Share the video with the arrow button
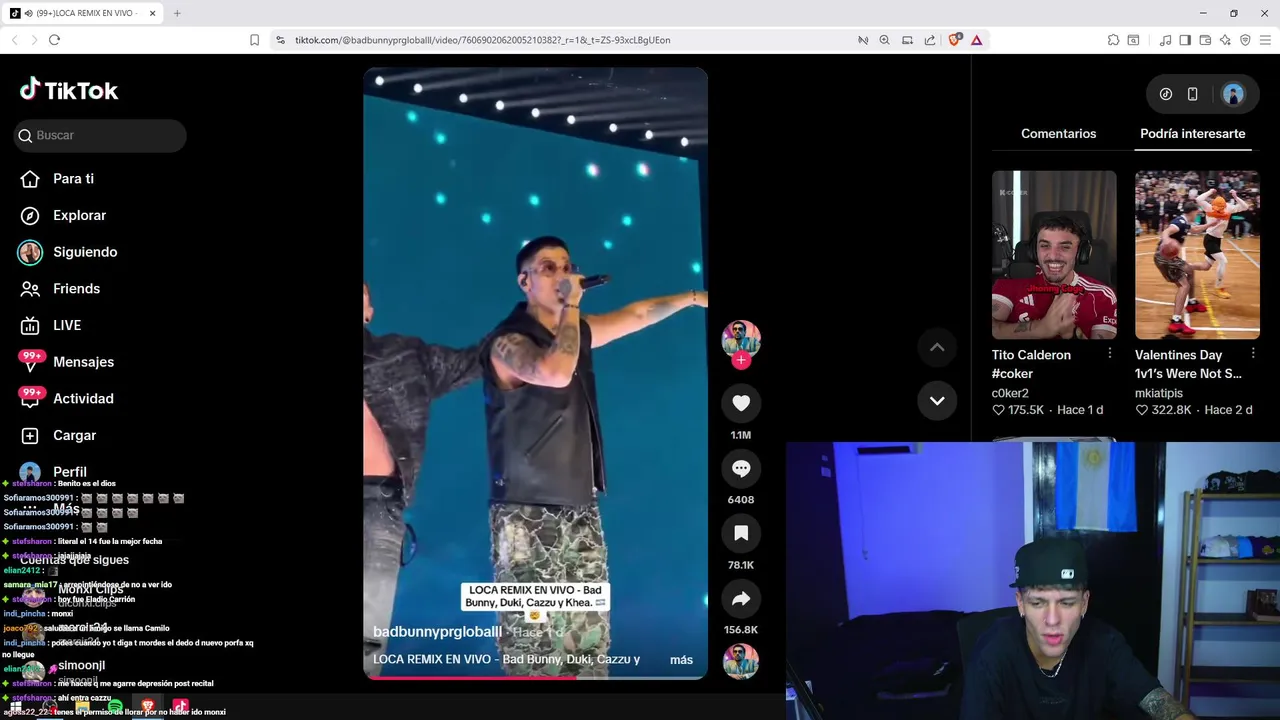Image resolution: width=1280 pixels, height=720 pixels. pyautogui.click(x=741, y=598)
